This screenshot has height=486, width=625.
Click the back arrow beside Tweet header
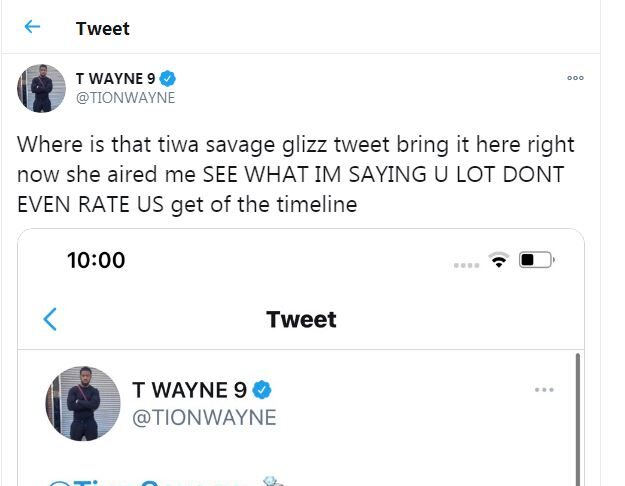pyautogui.click(x=32, y=27)
